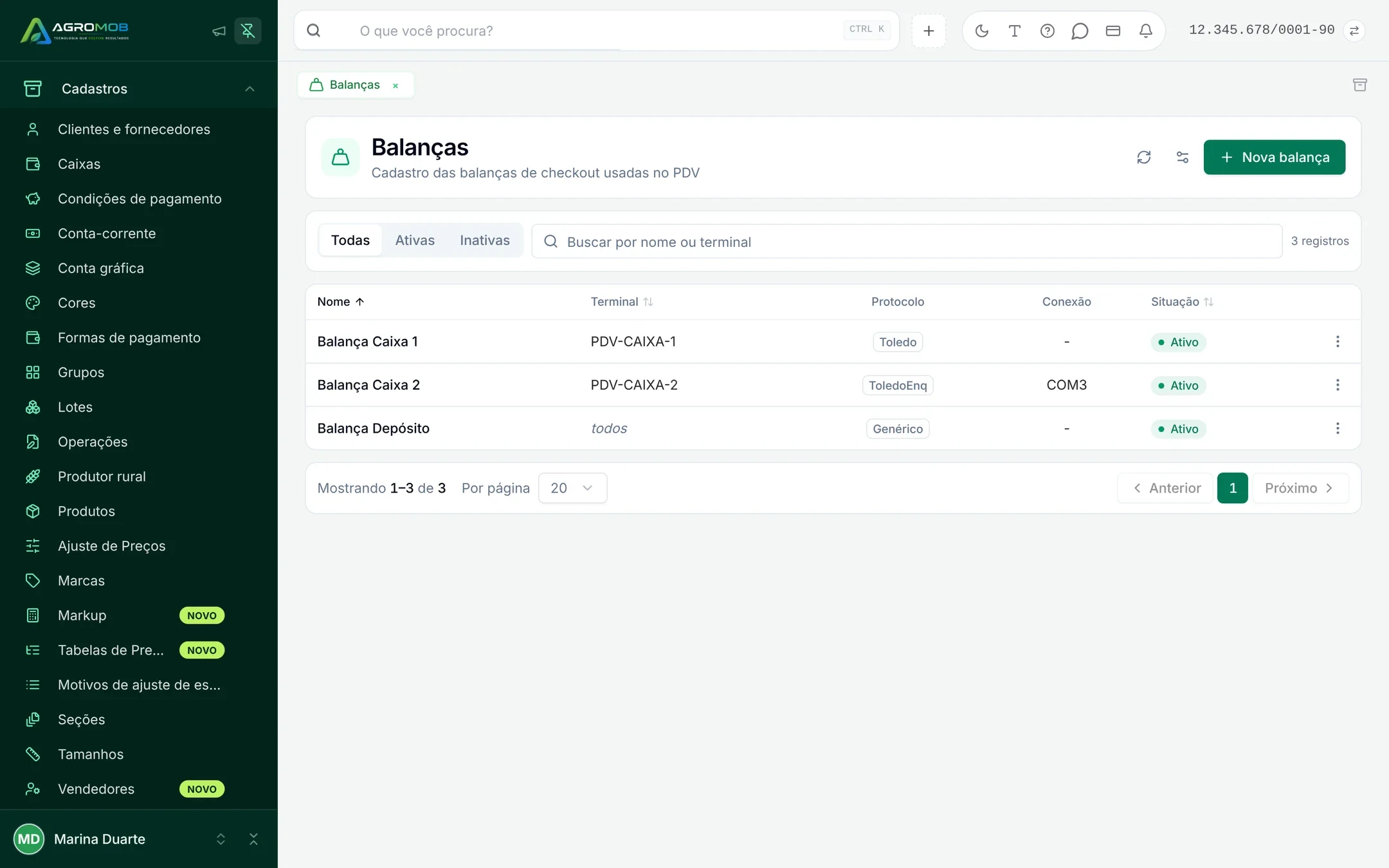Open list filter settings sliders icon
This screenshot has width=1389, height=868.
[x=1182, y=157]
